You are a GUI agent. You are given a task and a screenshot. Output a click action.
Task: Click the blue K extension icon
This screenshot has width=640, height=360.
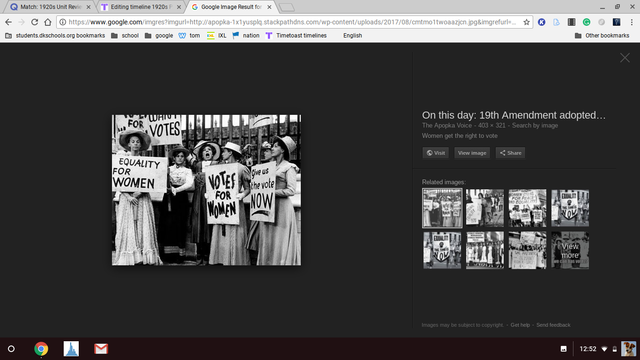[542, 22]
